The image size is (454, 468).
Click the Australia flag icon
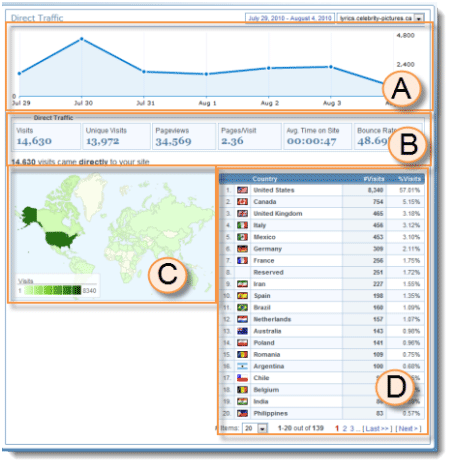click(242, 331)
